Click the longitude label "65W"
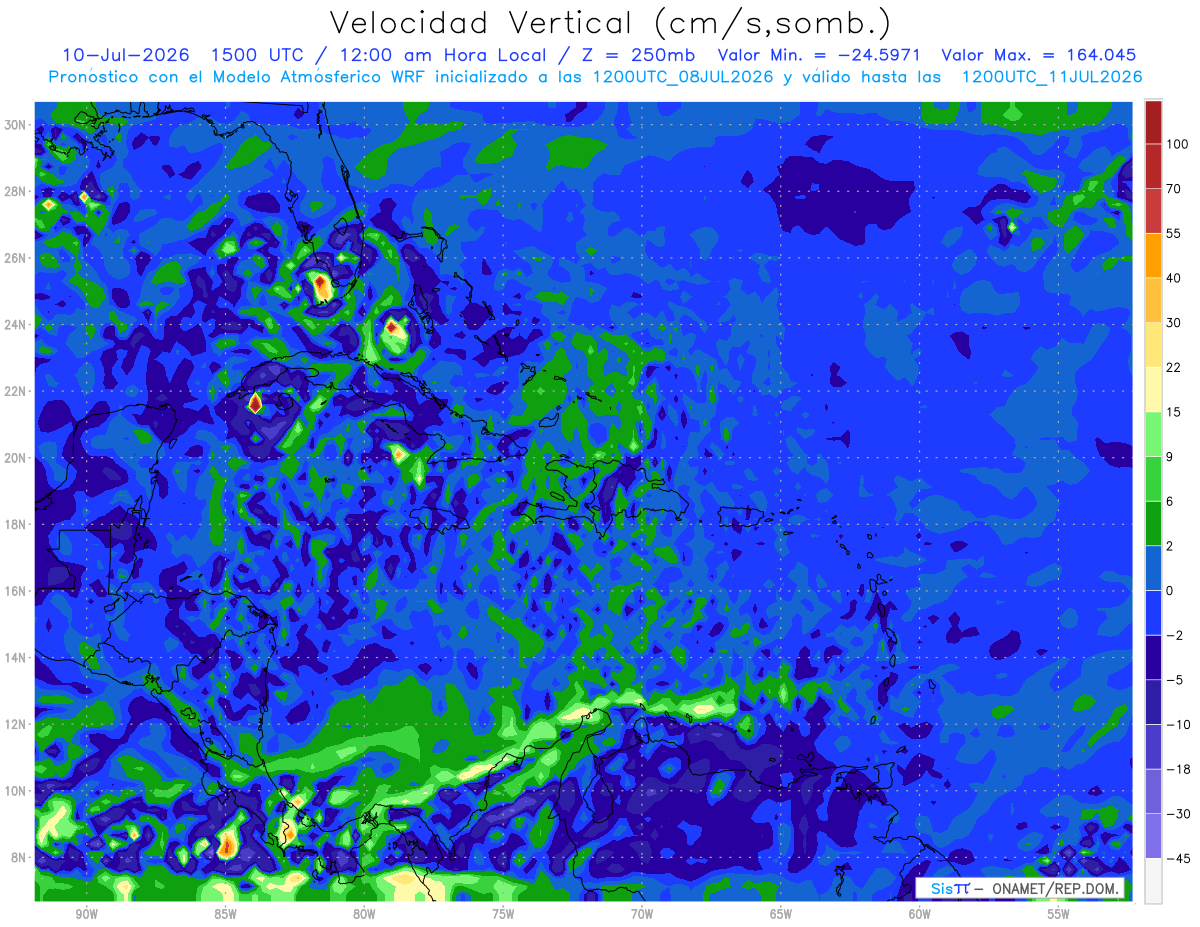 coord(781,914)
